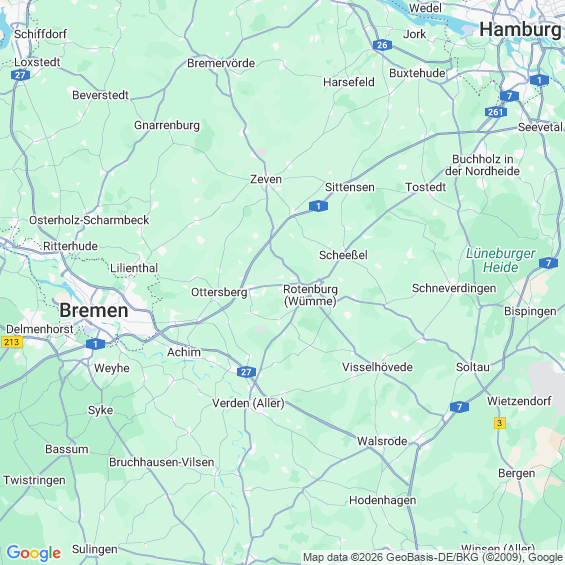Click the Bremervörde town label
This screenshot has width=565, height=565.
pos(221,63)
